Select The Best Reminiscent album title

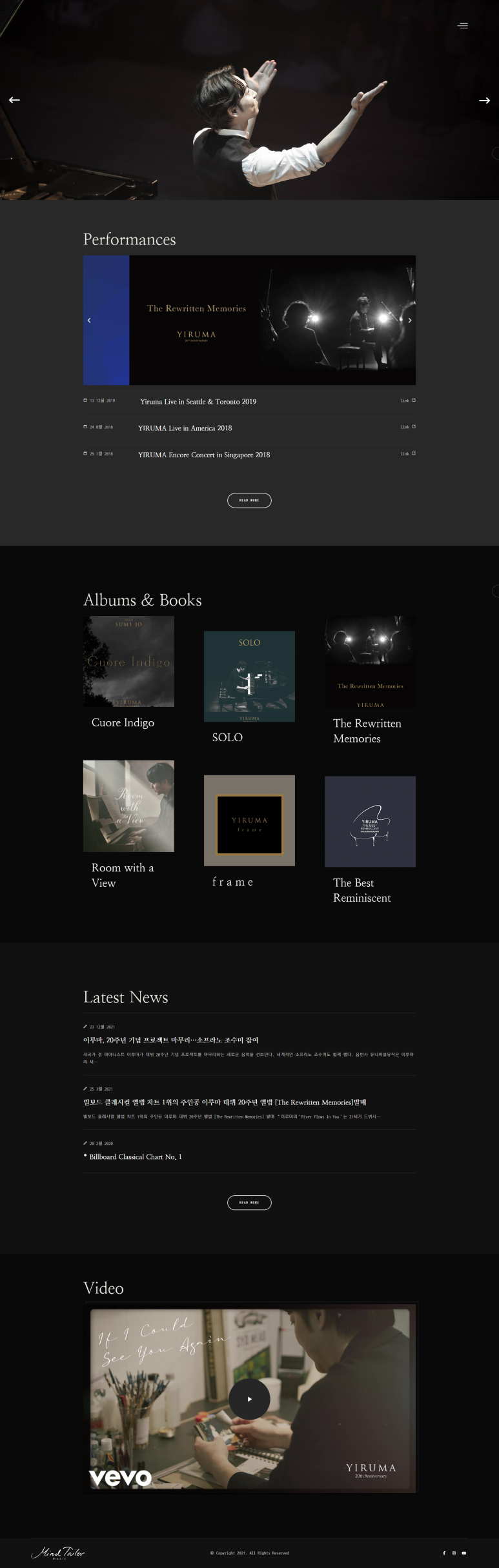tap(362, 890)
